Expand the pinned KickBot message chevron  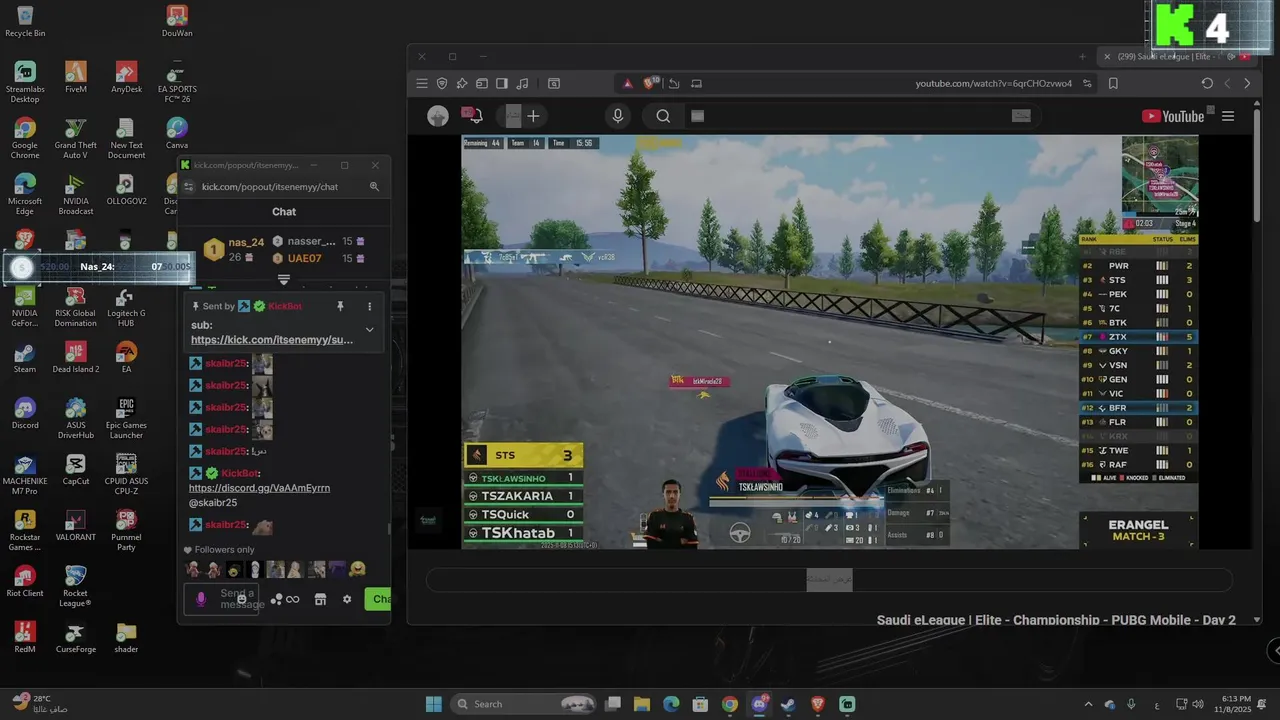coord(369,330)
